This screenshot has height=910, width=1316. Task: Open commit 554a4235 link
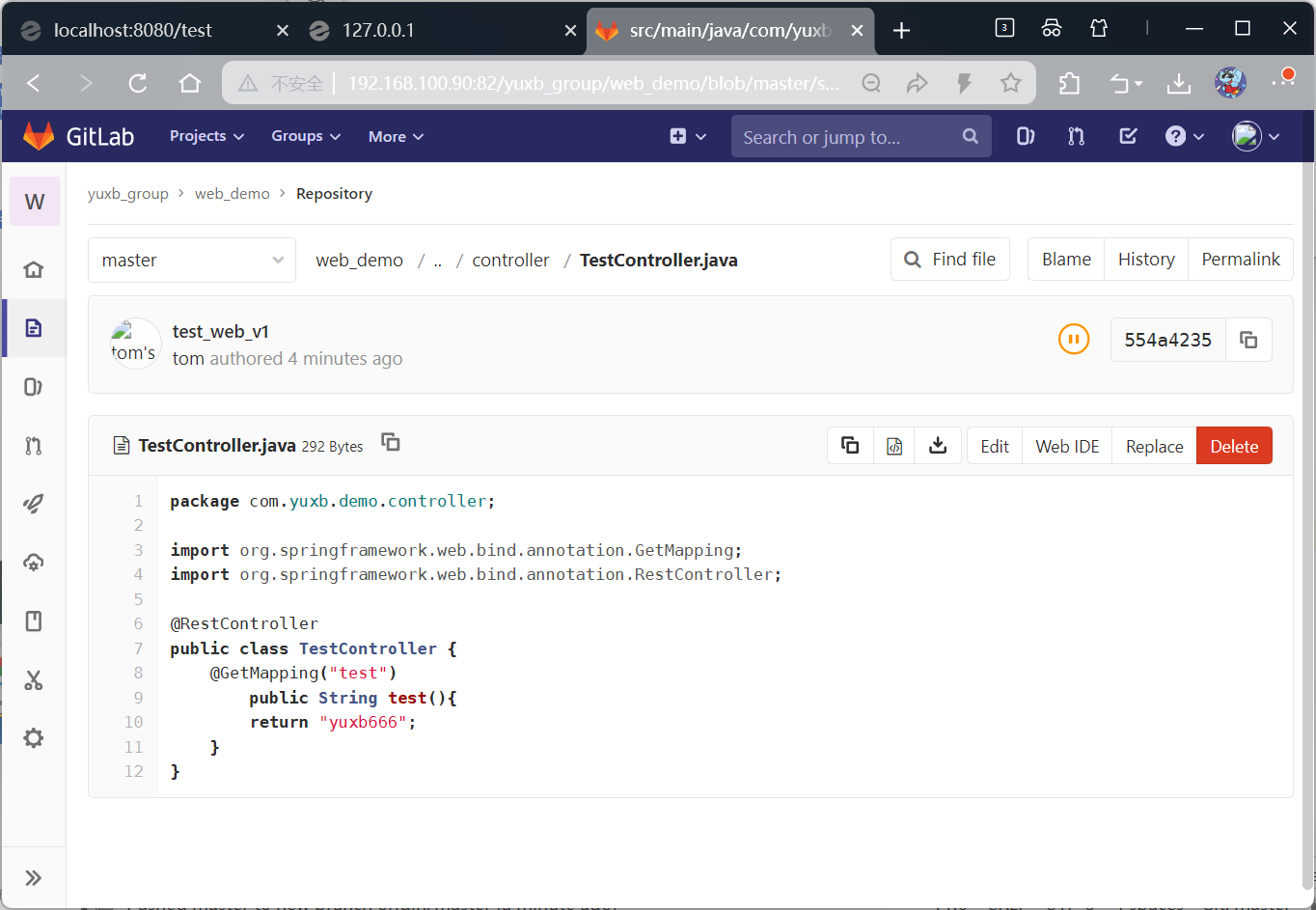pyautogui.click(x=1167, y=340)
